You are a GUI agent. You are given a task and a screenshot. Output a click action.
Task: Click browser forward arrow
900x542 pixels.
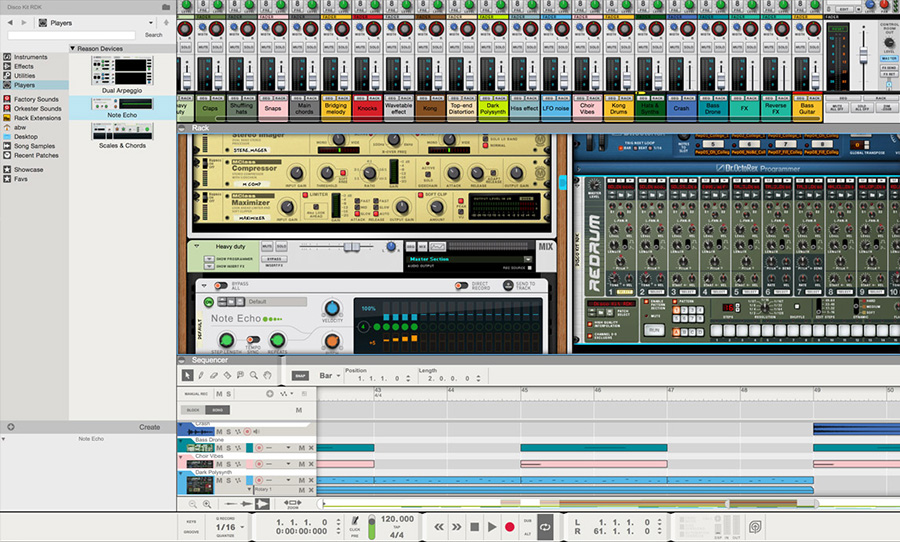(x=24, y=22)
